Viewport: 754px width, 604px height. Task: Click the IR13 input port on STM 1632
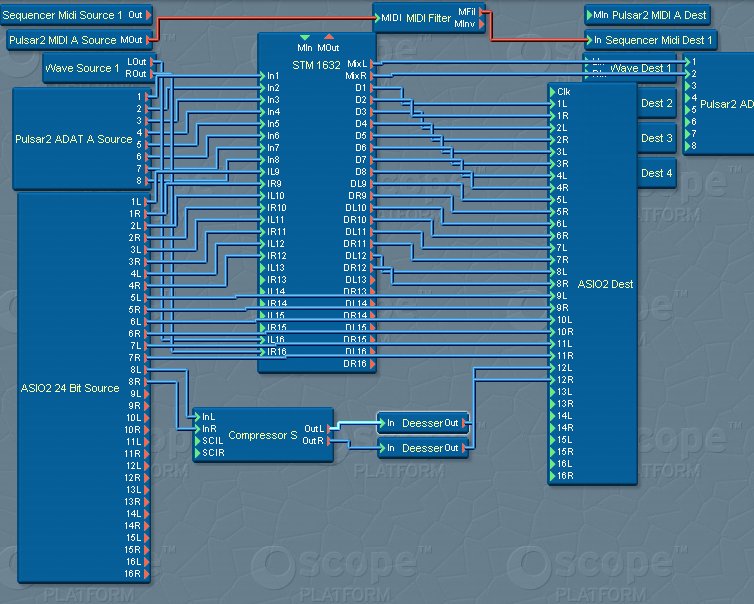point(263,280)
